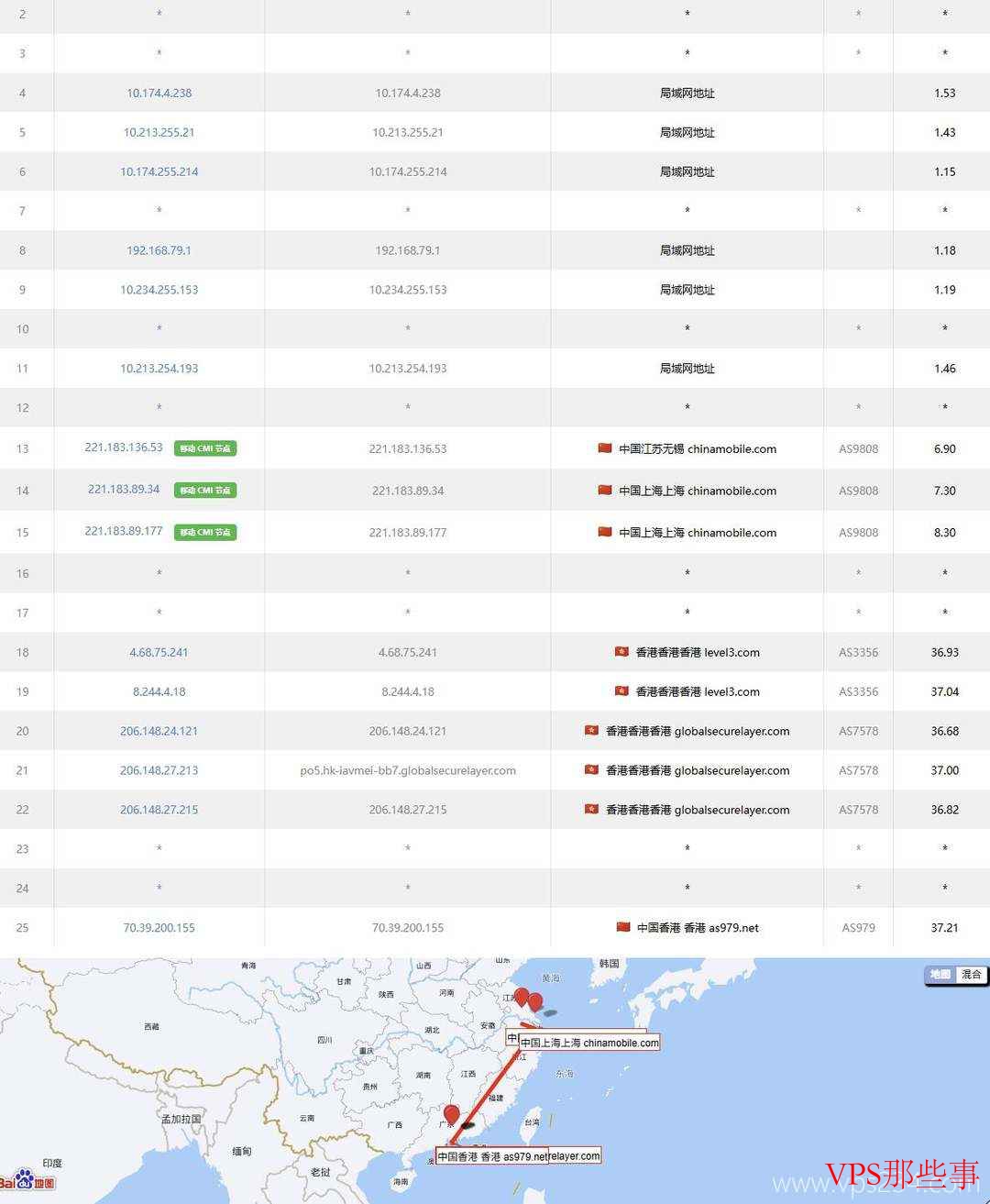Viewport: 990px width, 1204px height.
Task: Click the Hong Kong flag in row 22
Action: [592, 810]
